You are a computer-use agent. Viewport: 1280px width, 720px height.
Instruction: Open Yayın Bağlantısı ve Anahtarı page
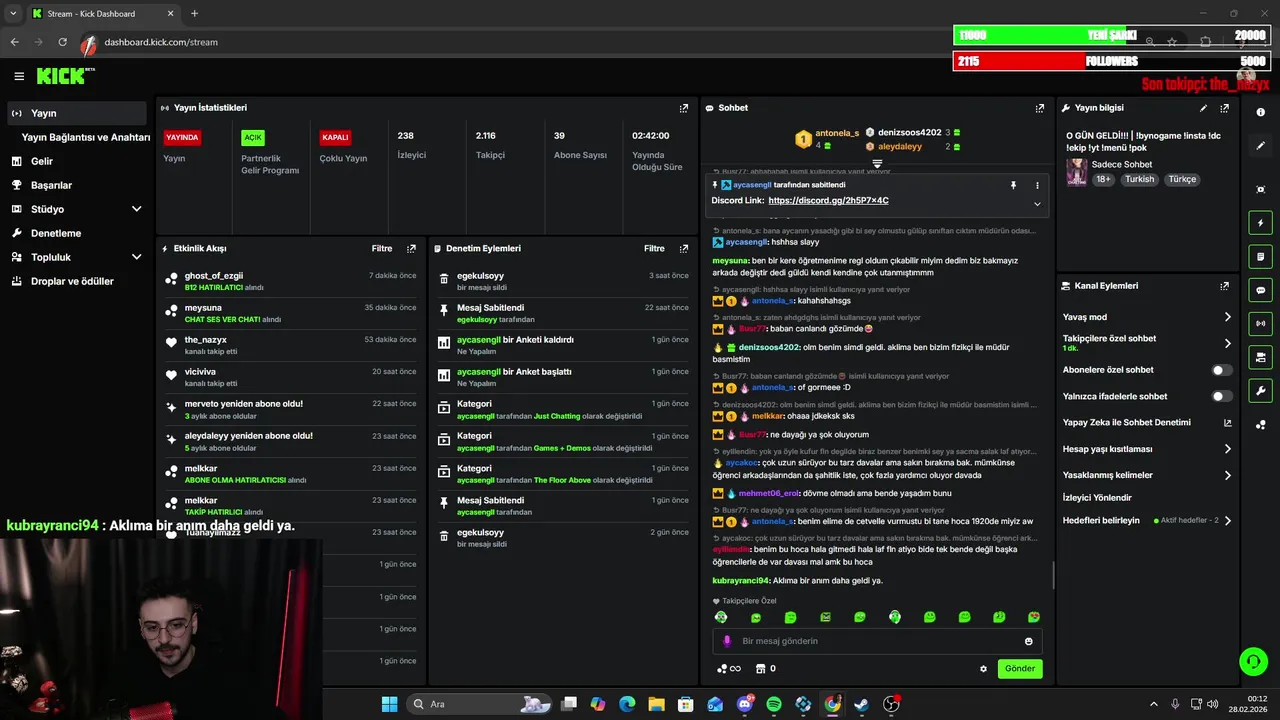point(86,137)
